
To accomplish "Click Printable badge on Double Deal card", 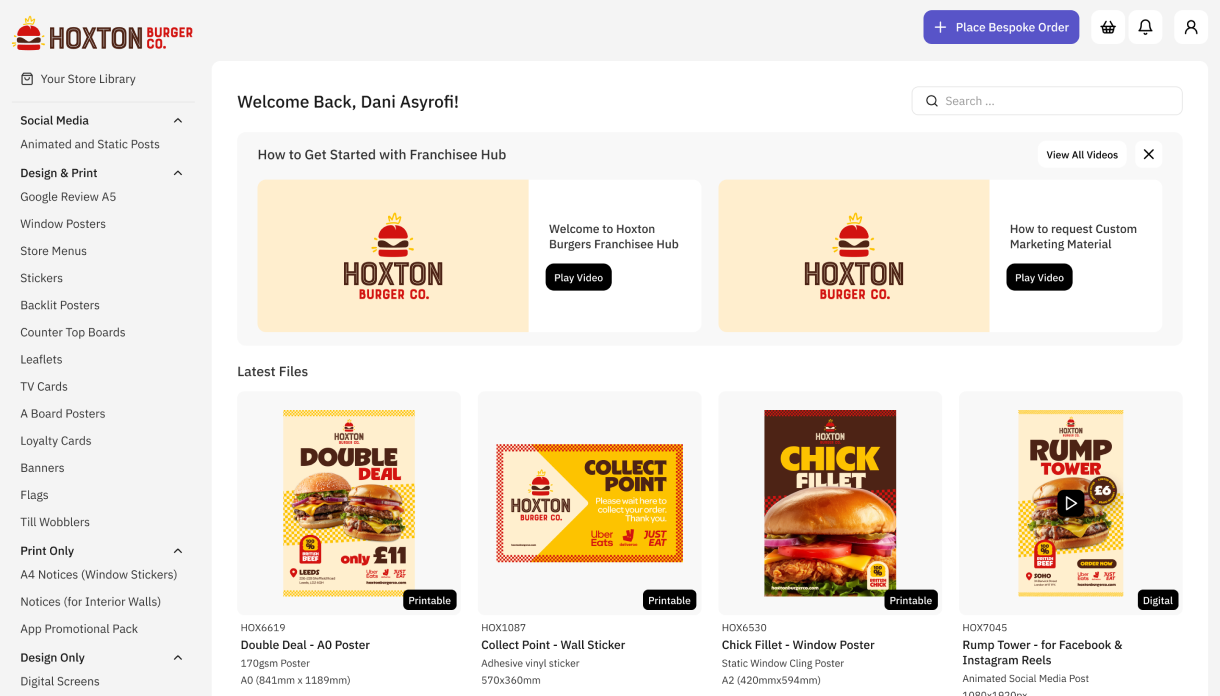I will coord(430,600).
